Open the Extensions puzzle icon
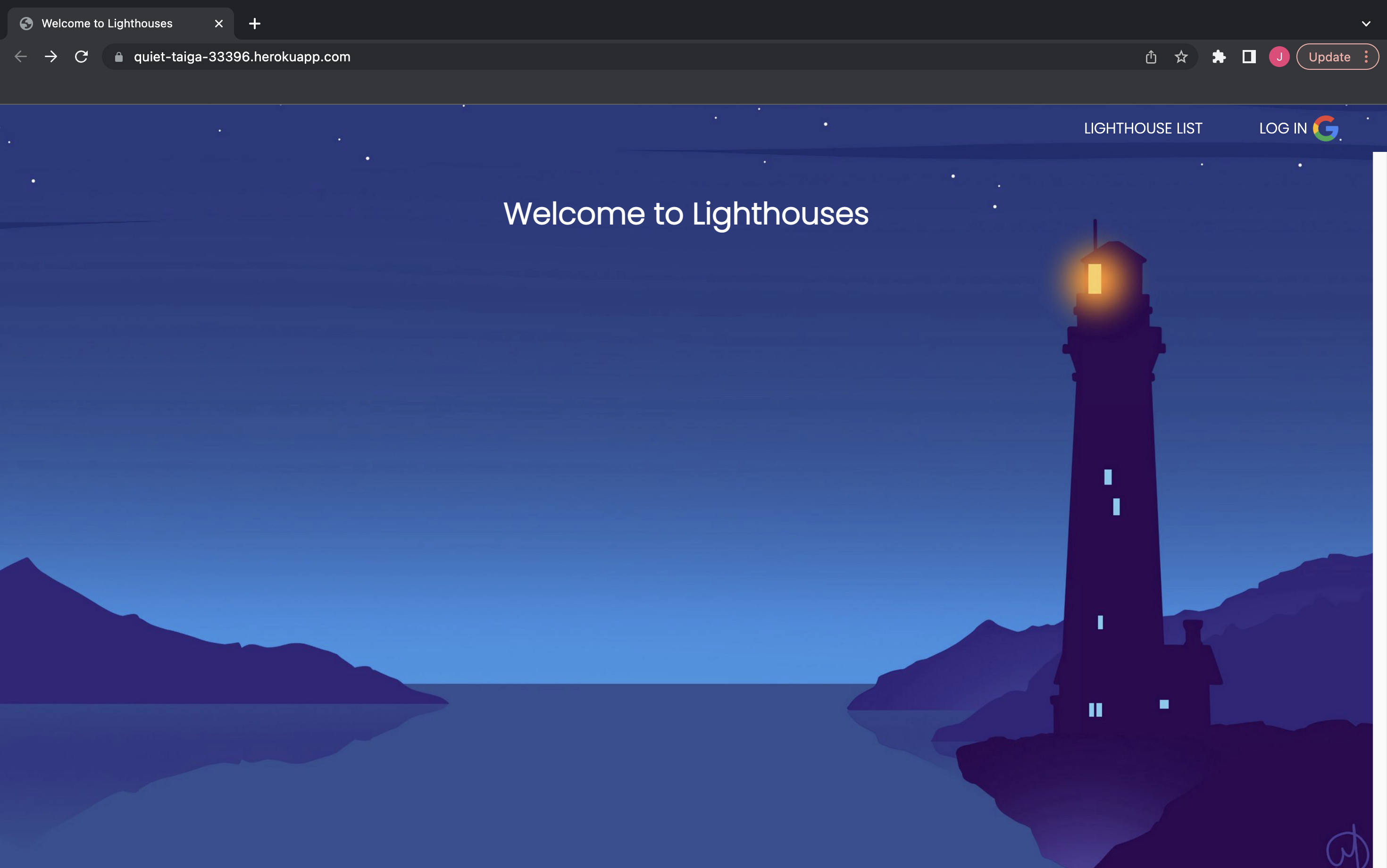 [x=1219, y=57]
